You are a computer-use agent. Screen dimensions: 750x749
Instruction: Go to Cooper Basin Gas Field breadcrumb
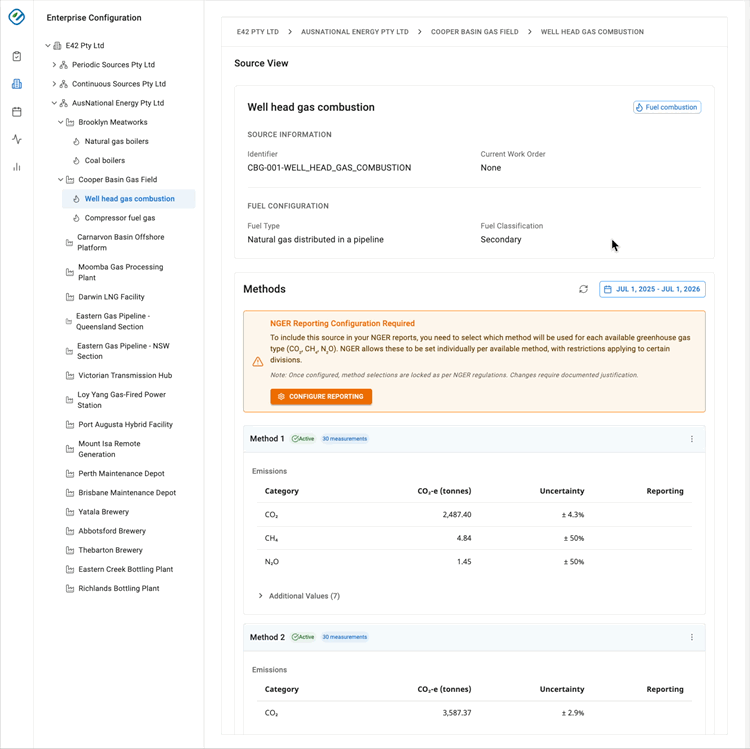[x=474, y=32]
